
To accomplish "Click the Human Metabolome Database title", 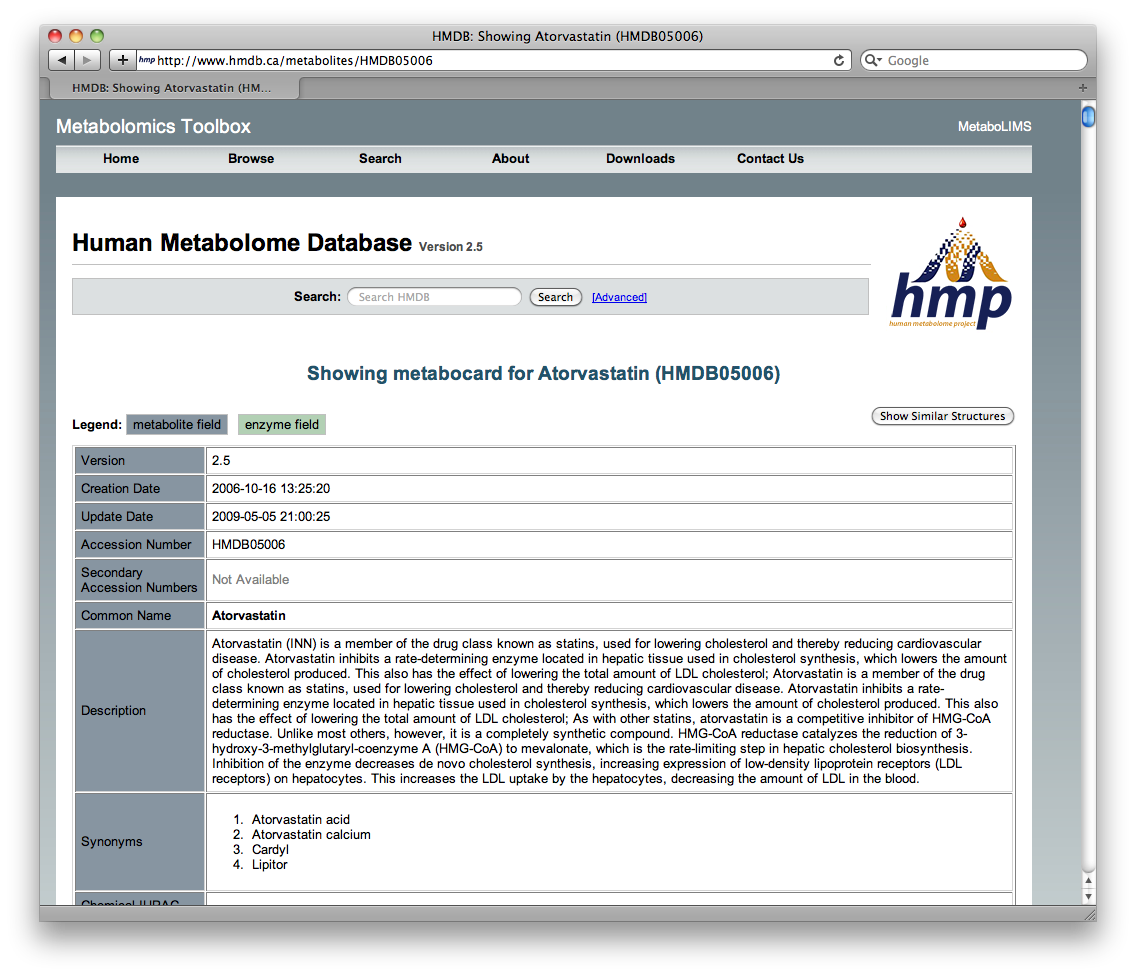I will pos(242,243).
